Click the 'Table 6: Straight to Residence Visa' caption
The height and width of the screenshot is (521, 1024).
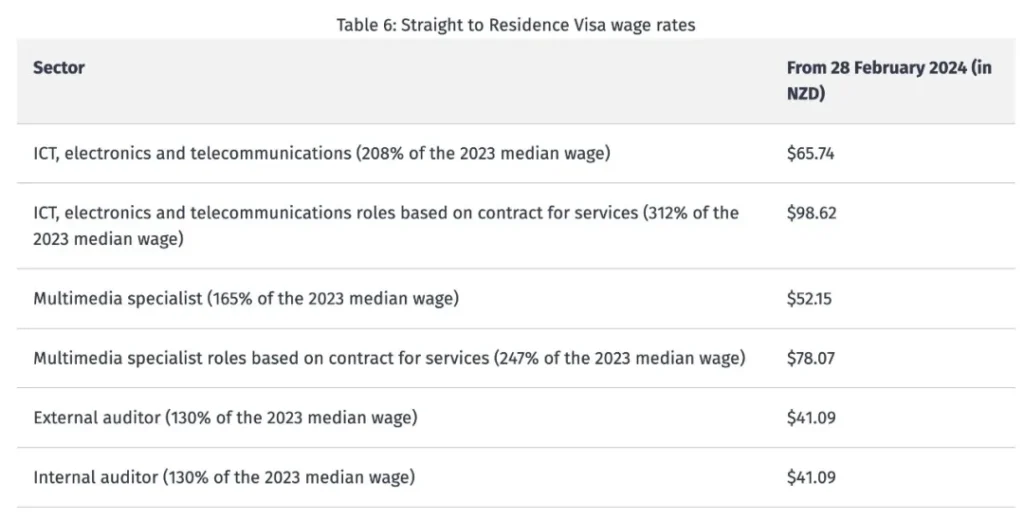click(x=515, y=25)
